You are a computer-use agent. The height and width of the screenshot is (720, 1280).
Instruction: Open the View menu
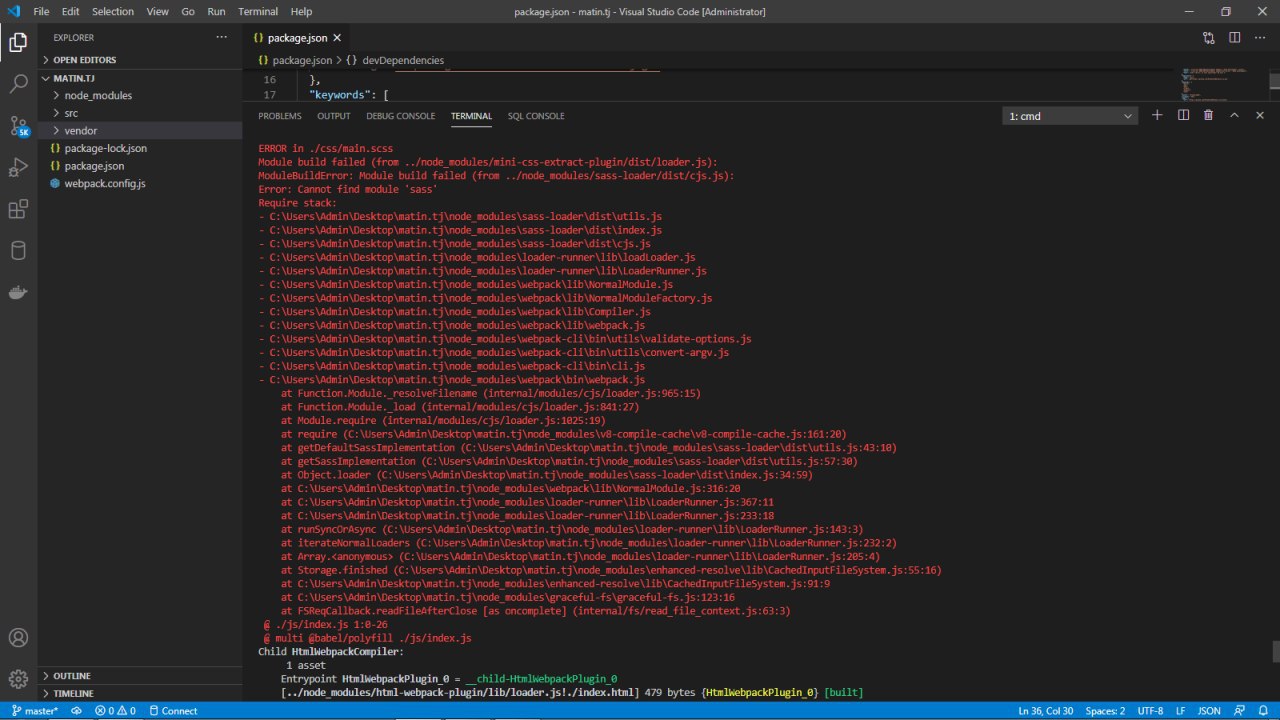[x=157, y=12]
